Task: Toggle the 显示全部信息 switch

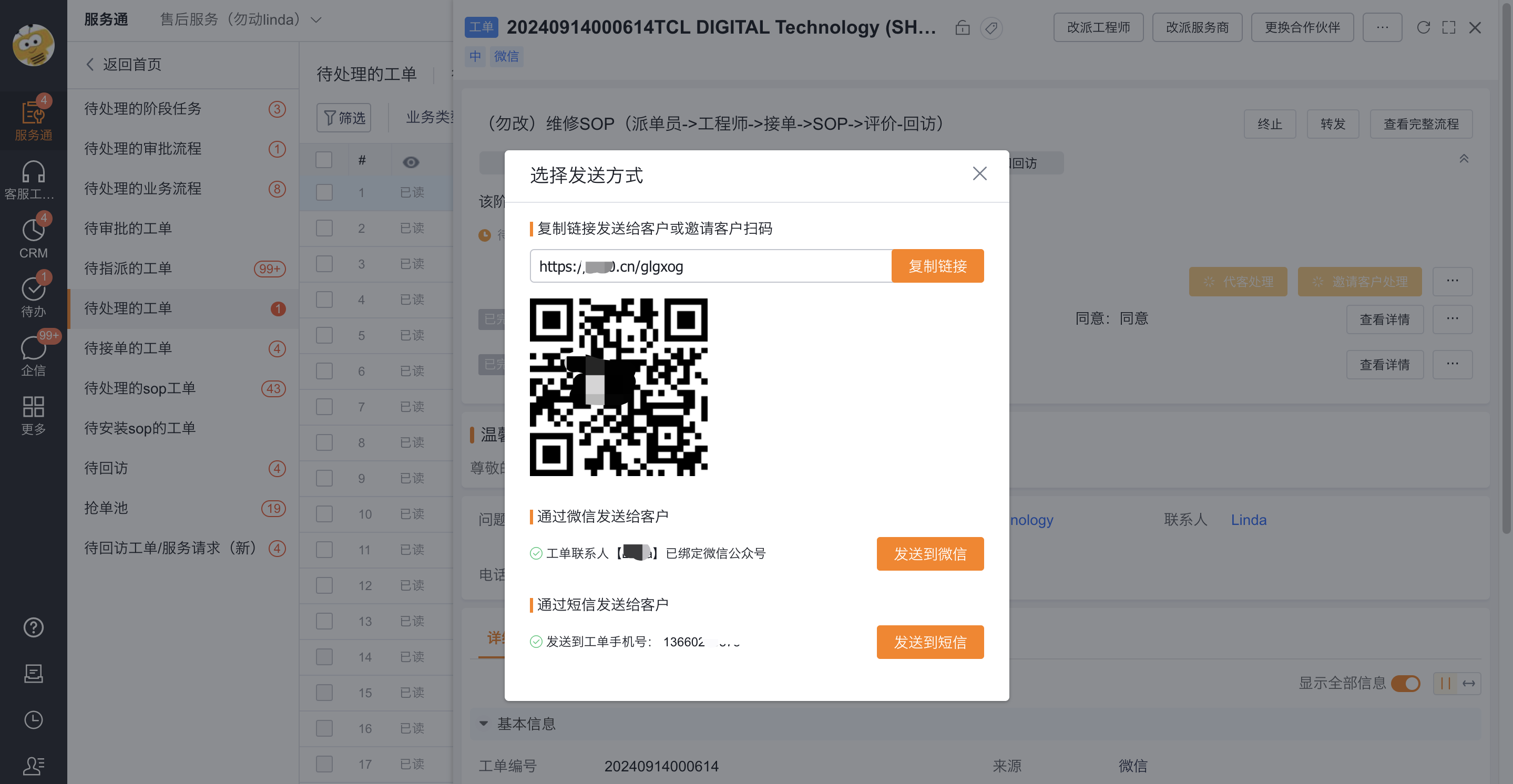Action: coord(1406,683)
